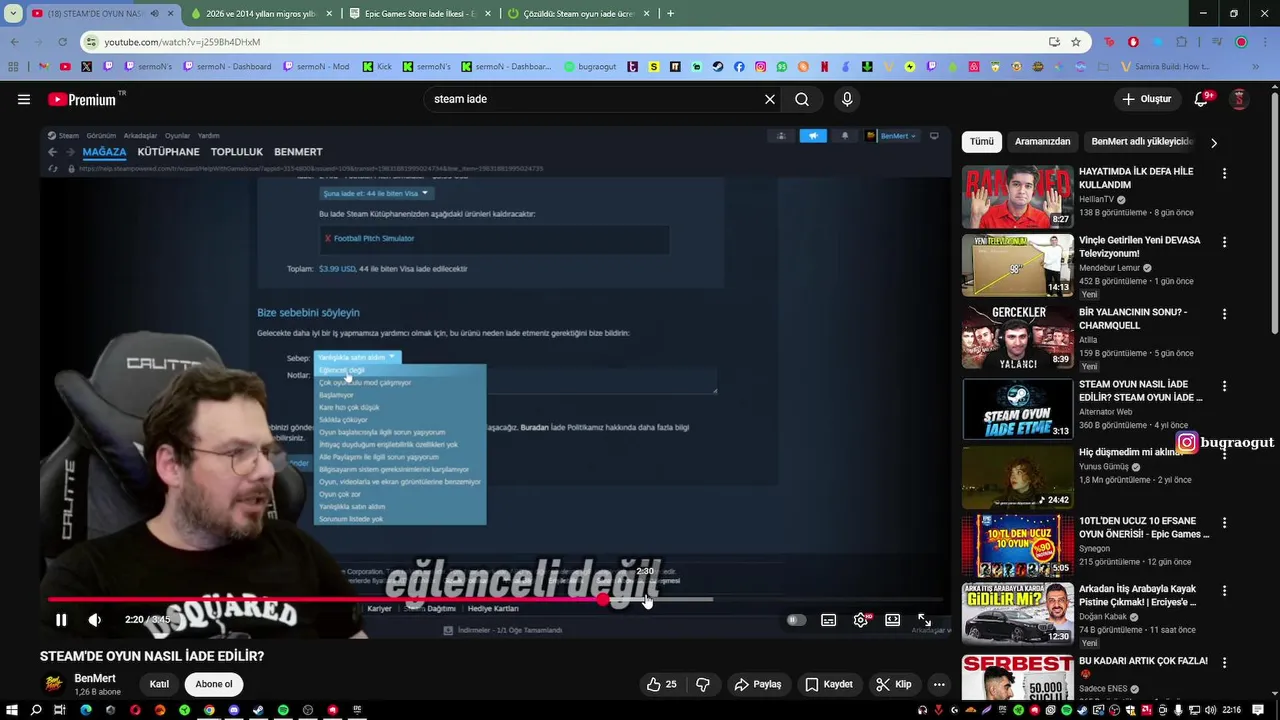Click the YouTube search magnifier button
The width and height of the screenshot is (1280, 720).
pos(802,99)
